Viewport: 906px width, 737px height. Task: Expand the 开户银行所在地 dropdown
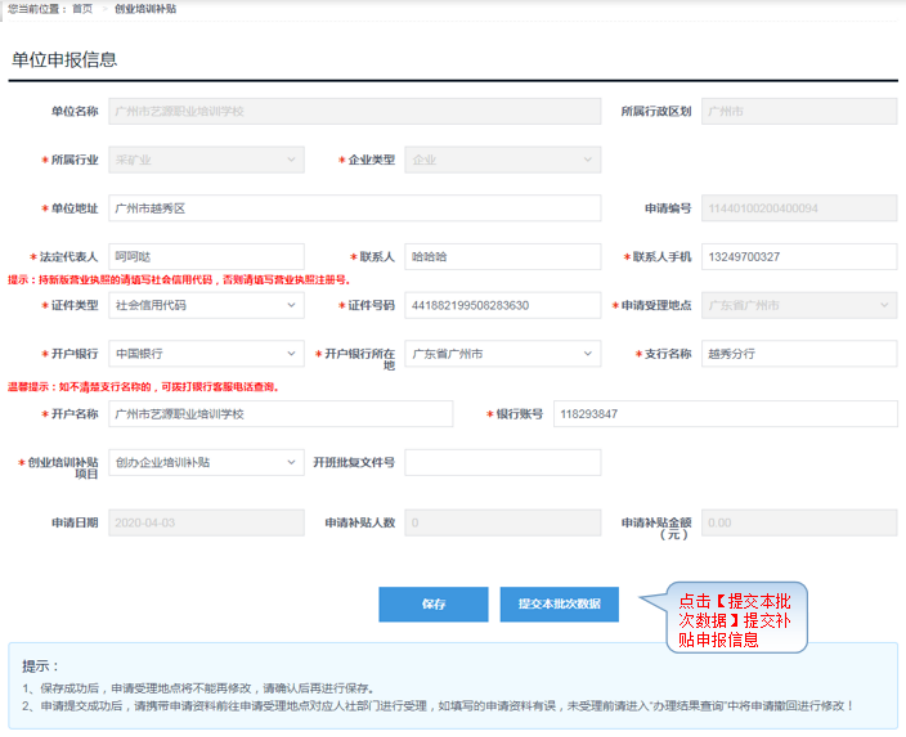pos(502,354)
